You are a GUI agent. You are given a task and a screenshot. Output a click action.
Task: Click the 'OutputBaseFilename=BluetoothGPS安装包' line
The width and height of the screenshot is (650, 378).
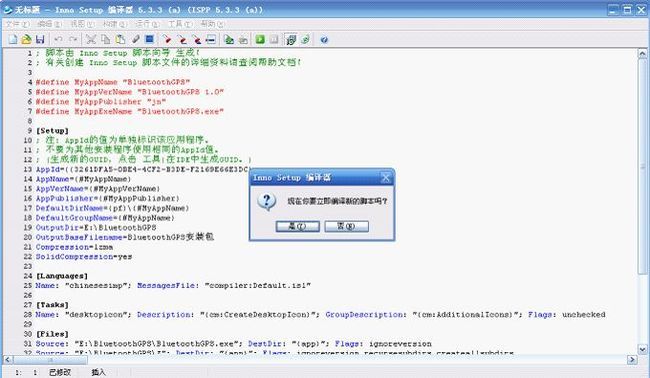click(124, 237)
